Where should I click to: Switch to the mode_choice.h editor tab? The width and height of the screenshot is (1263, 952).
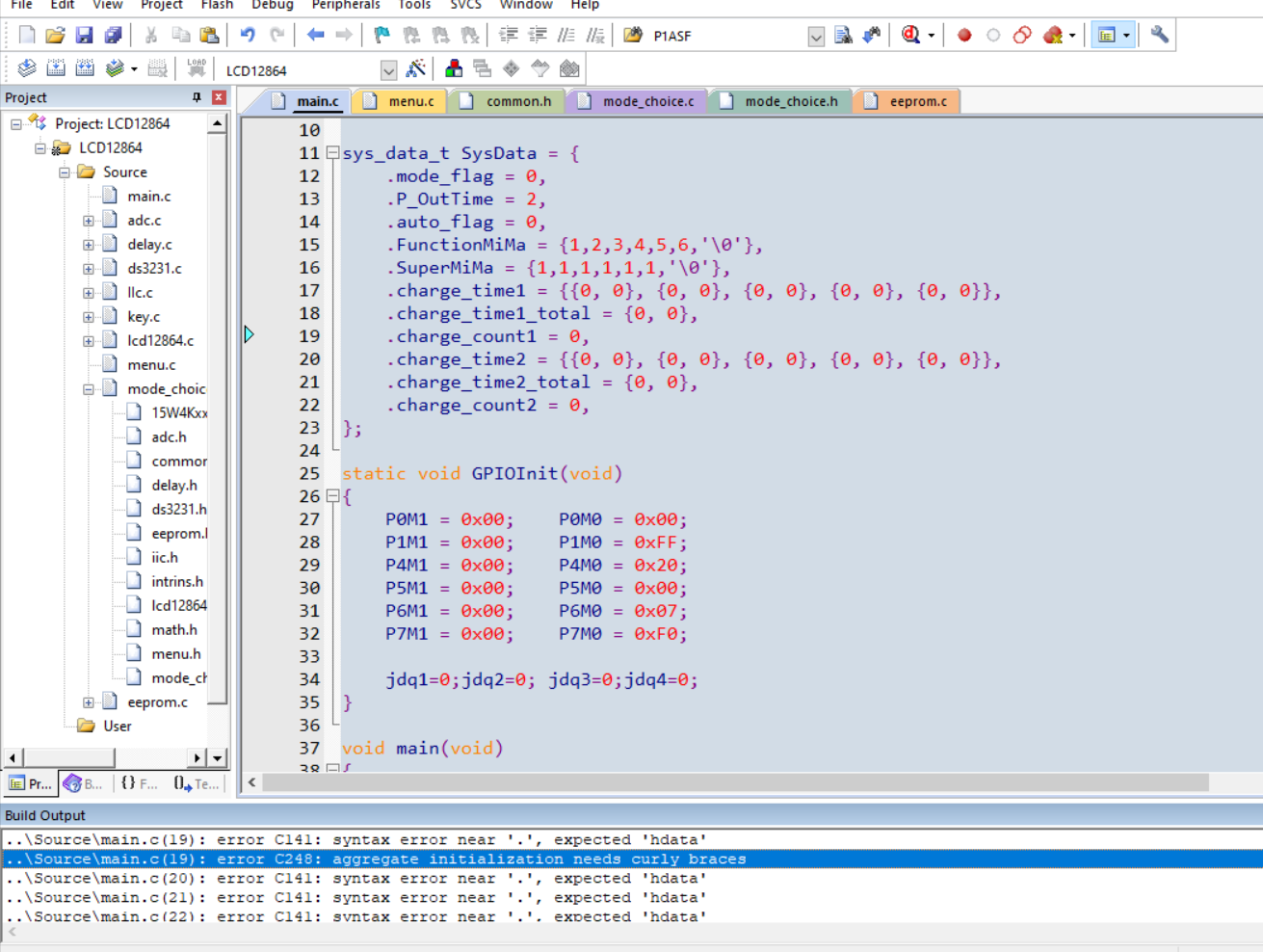click(x=779, y=101)
